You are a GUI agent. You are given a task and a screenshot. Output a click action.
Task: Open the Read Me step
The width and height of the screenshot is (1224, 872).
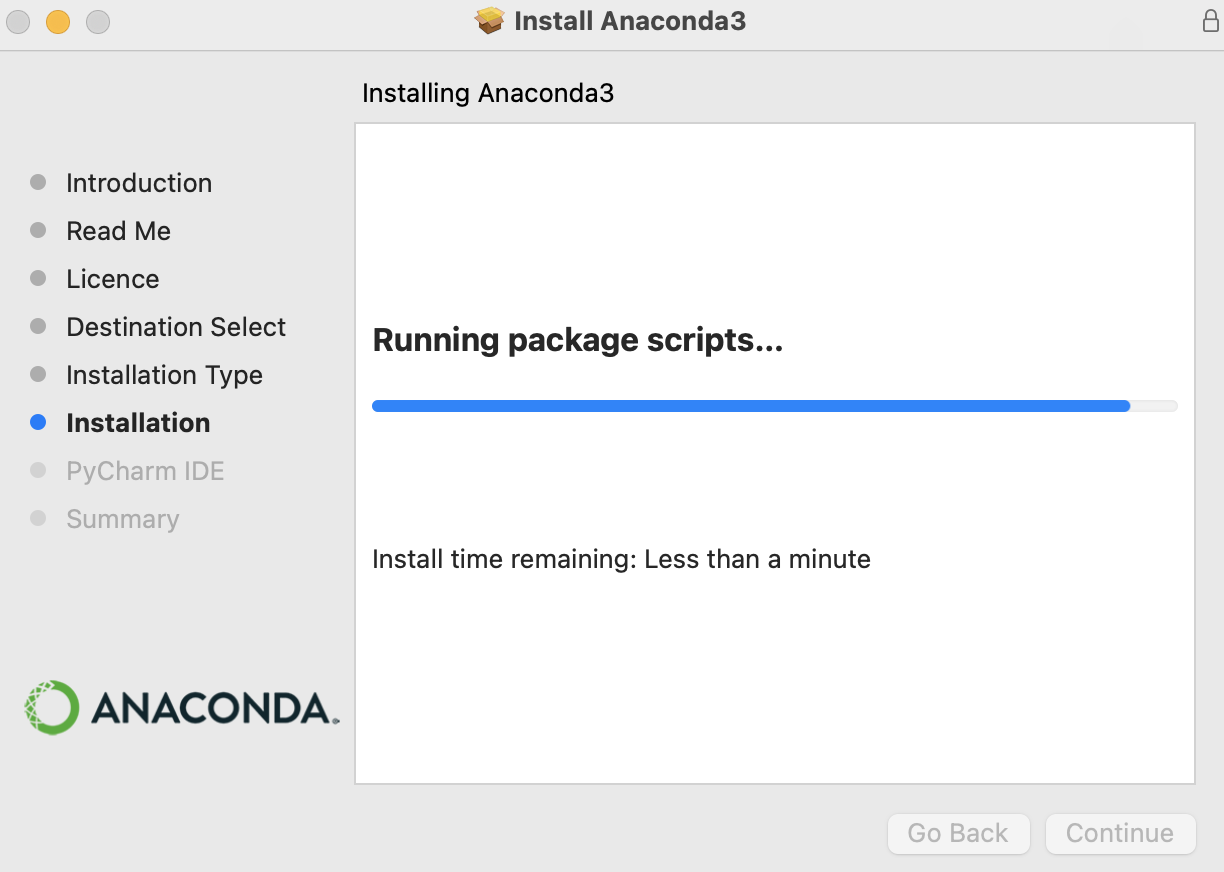pyautogui.click(x=118, y=231)
